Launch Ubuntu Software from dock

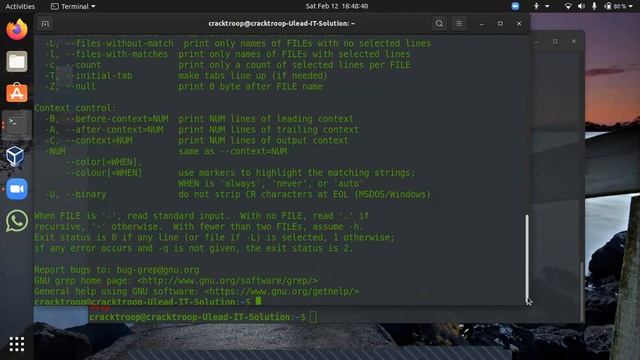pos(17,93)
